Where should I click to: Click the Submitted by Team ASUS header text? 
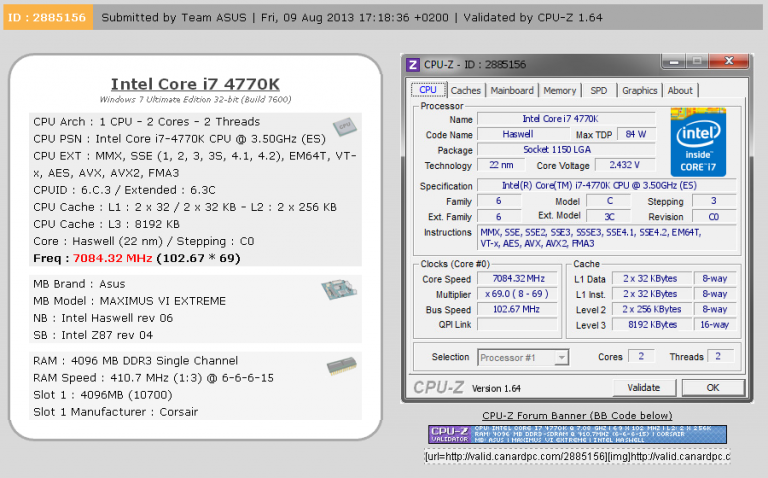[174, 18]
